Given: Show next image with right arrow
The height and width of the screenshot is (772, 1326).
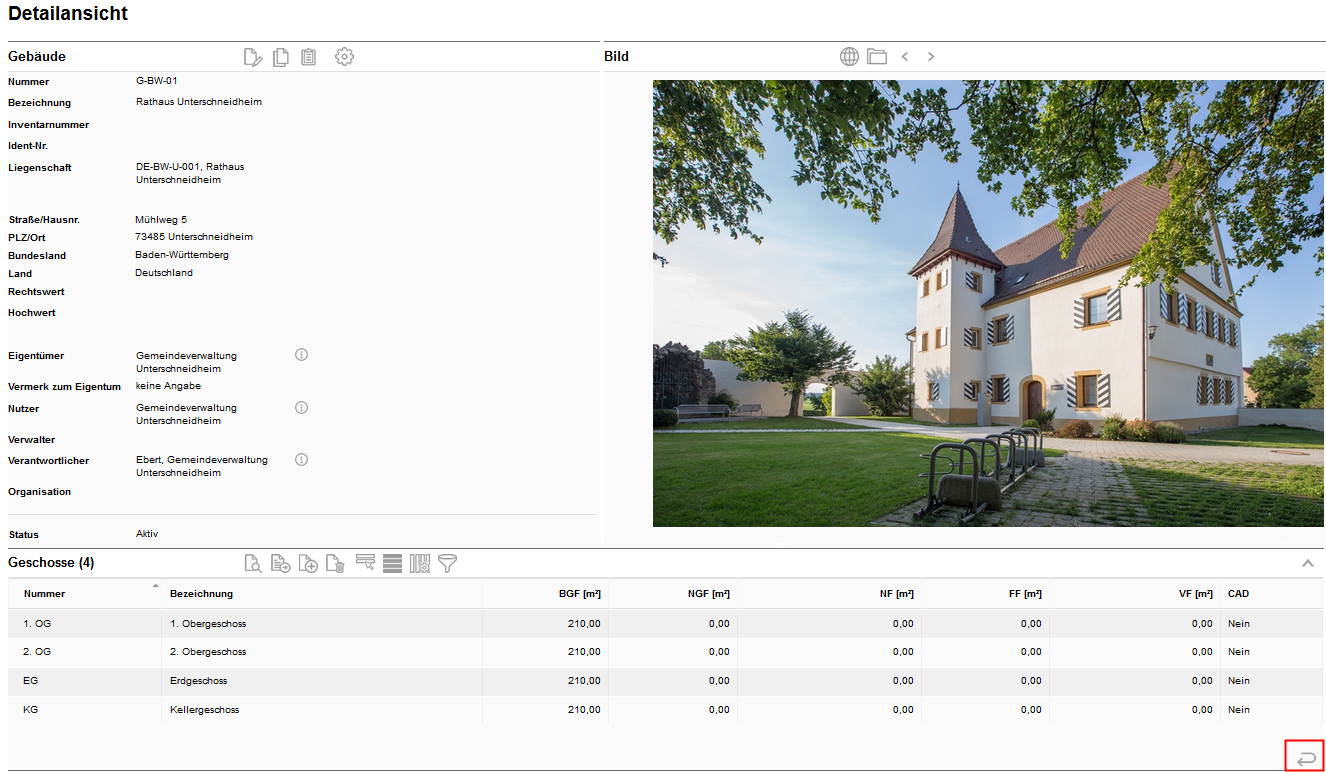Looking at the screenshot, I should pyautogui.click(x=931, y=57).
